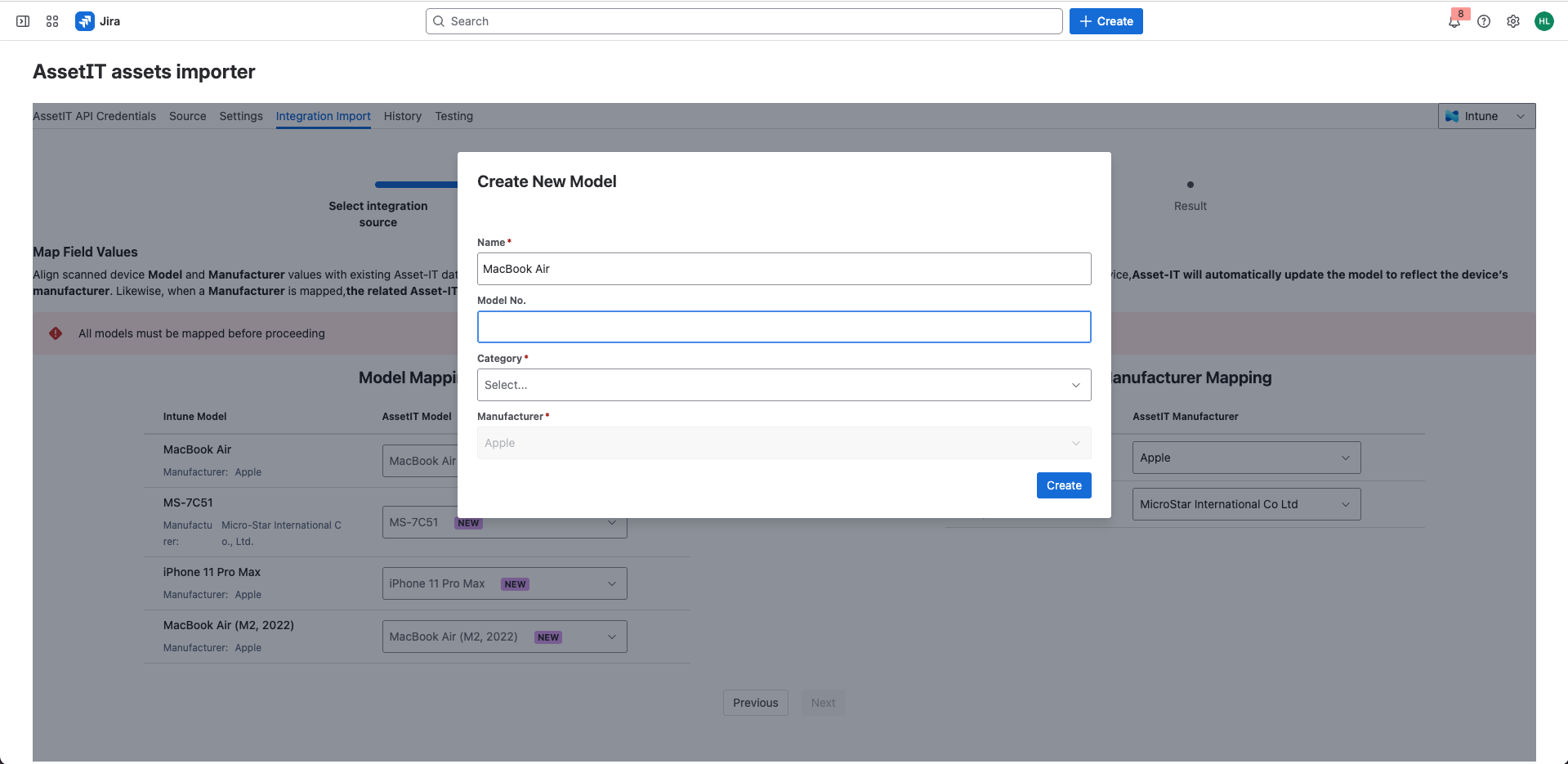The image size is (1568, 764).
Task: Open the help question mark icon
Action: 1484,22
